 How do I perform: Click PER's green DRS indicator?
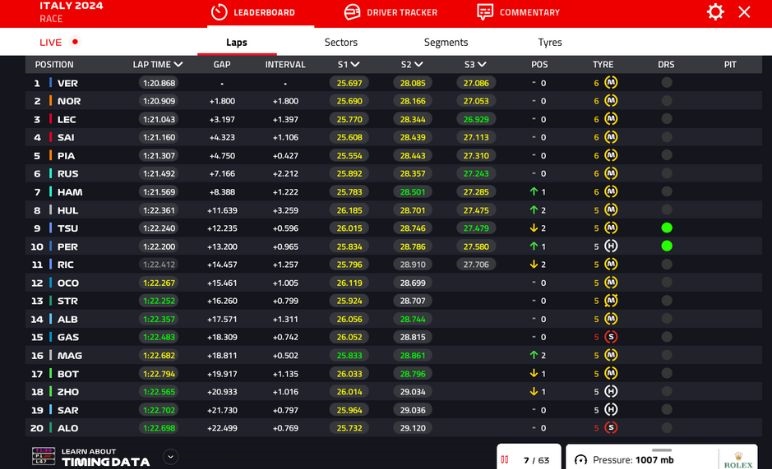[666, 246]
